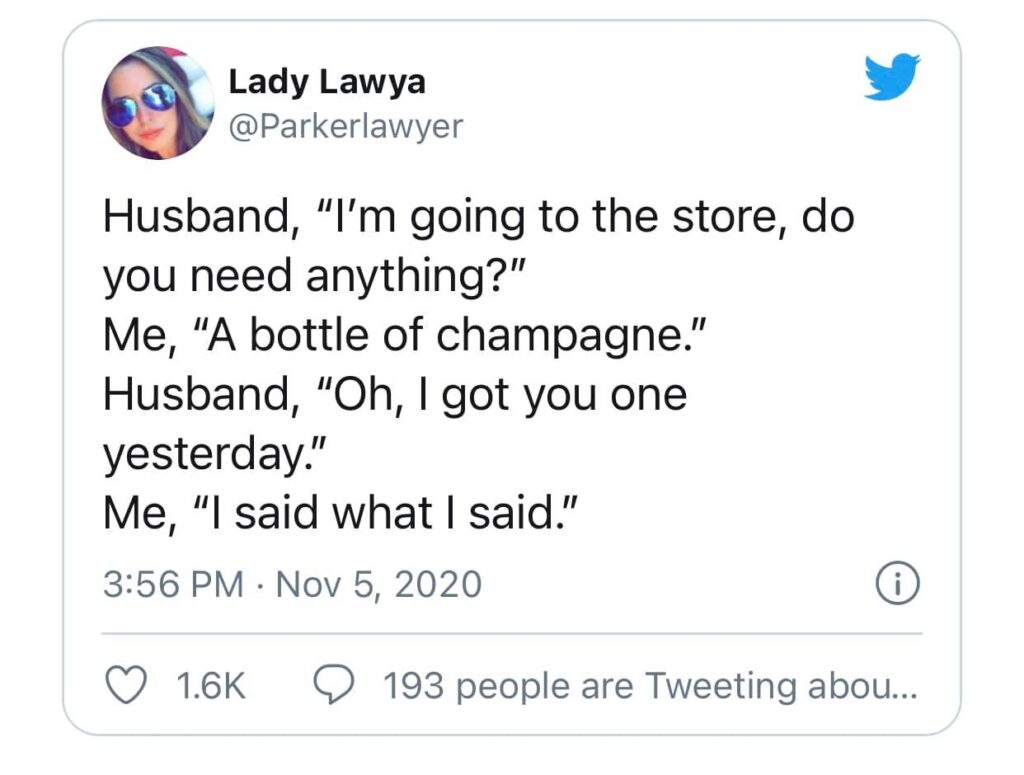Image resolution: width=1024 pixels, height=775 pixels.
Task: Click the Twitter bird logo
Action: click(892, 77)
